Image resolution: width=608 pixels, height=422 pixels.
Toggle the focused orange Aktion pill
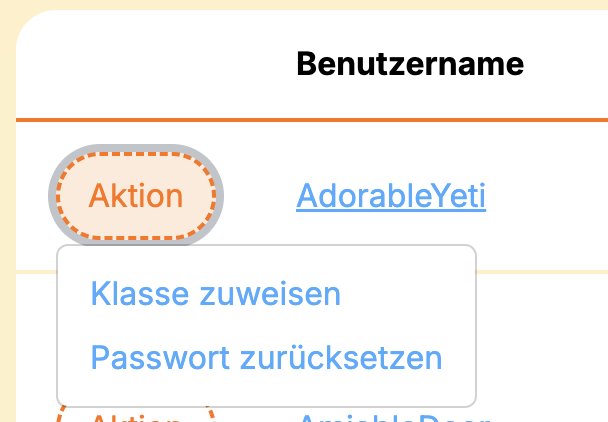[136, 196]
